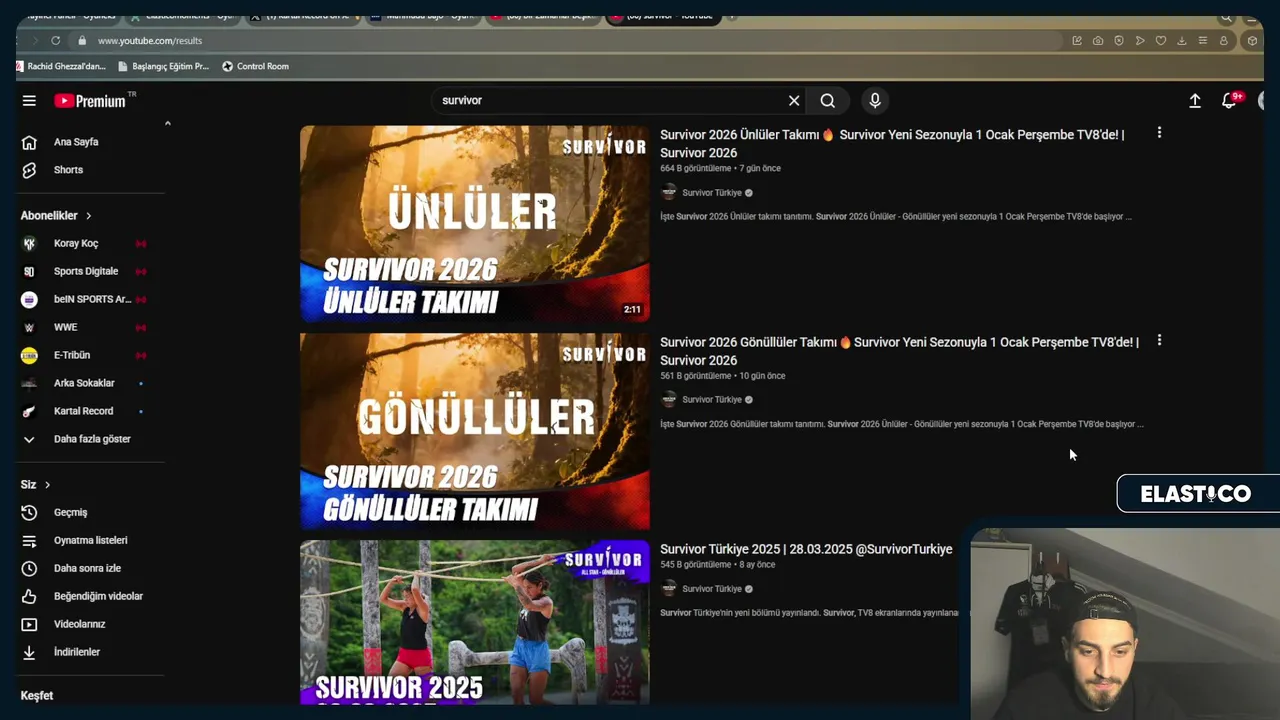This screenshot has height=720, width=1280.
Task: Click the Keşfet section heading
Action: (37, 696)
